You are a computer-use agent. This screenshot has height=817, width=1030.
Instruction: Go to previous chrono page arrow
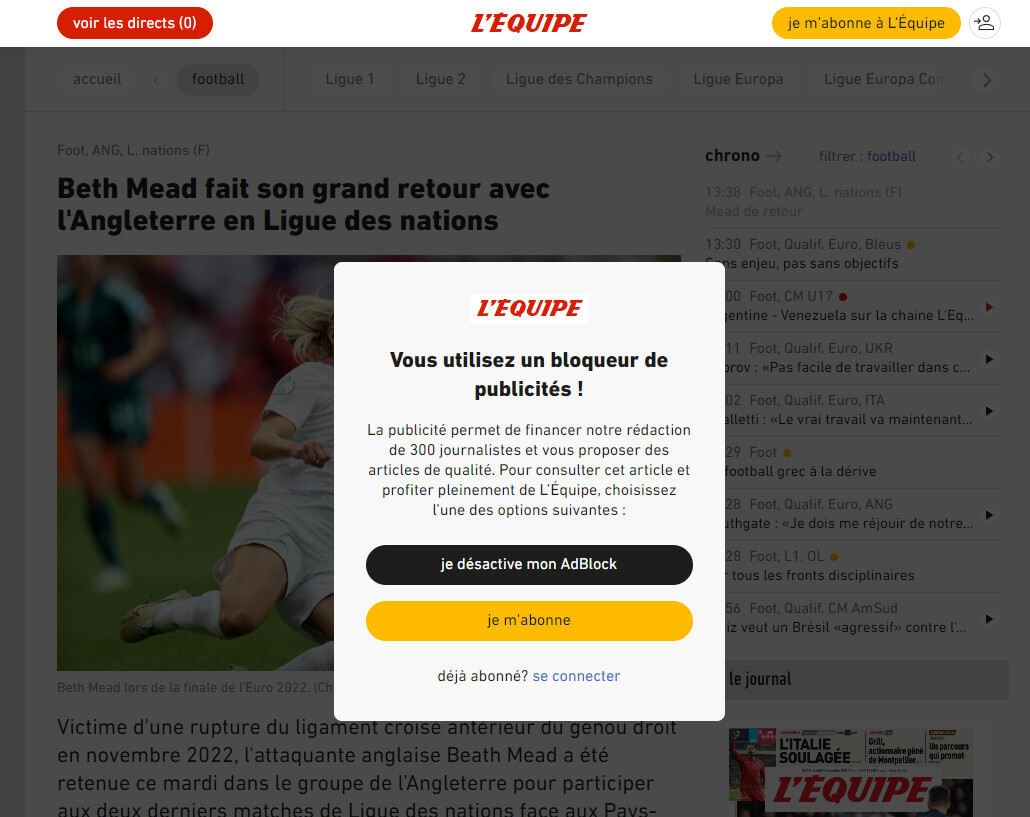[960, 157]
